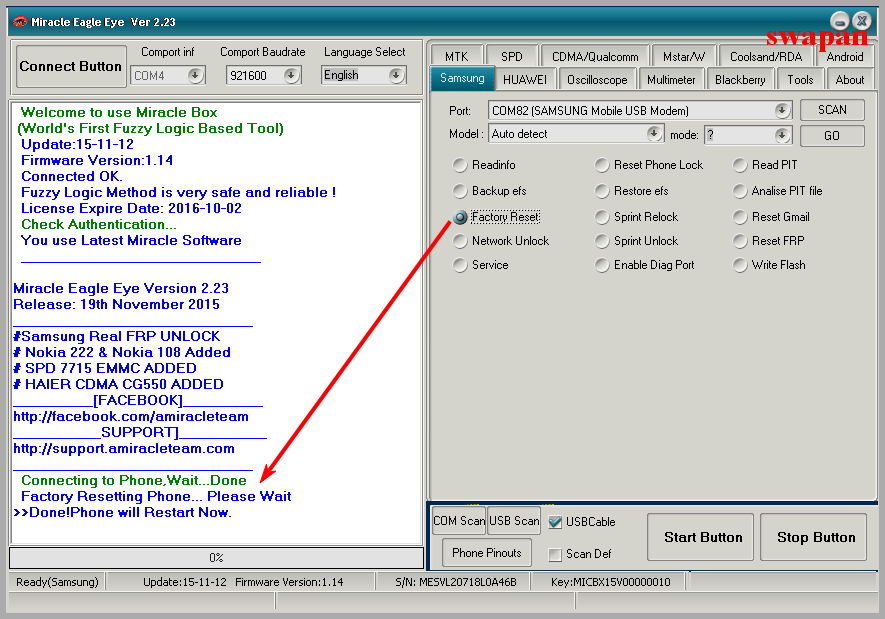885x619 pixels.
Task: Open the Multimeter tab
Action: (671, 80)
